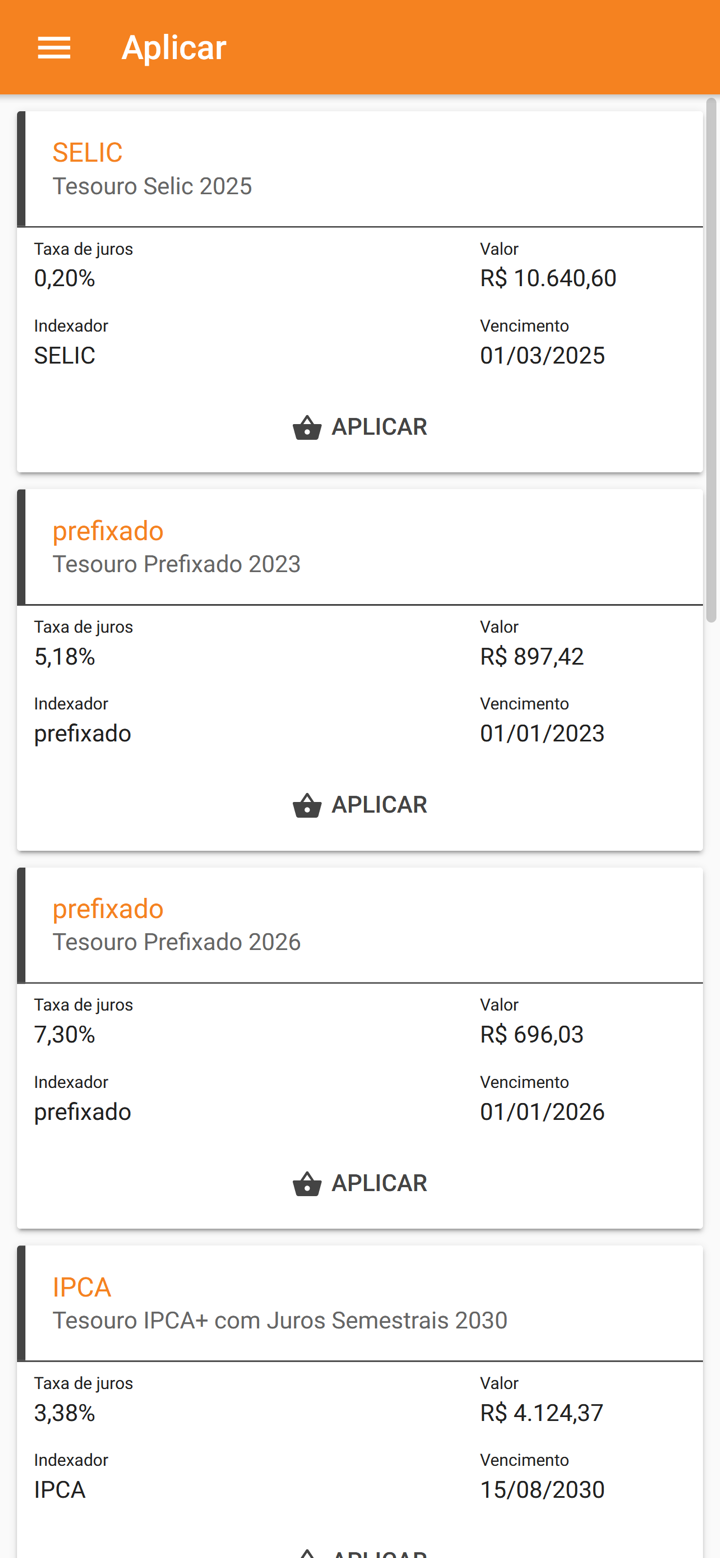
Task: Click the 01/01/2026 maturity date
Action: tap(542, 1112)
